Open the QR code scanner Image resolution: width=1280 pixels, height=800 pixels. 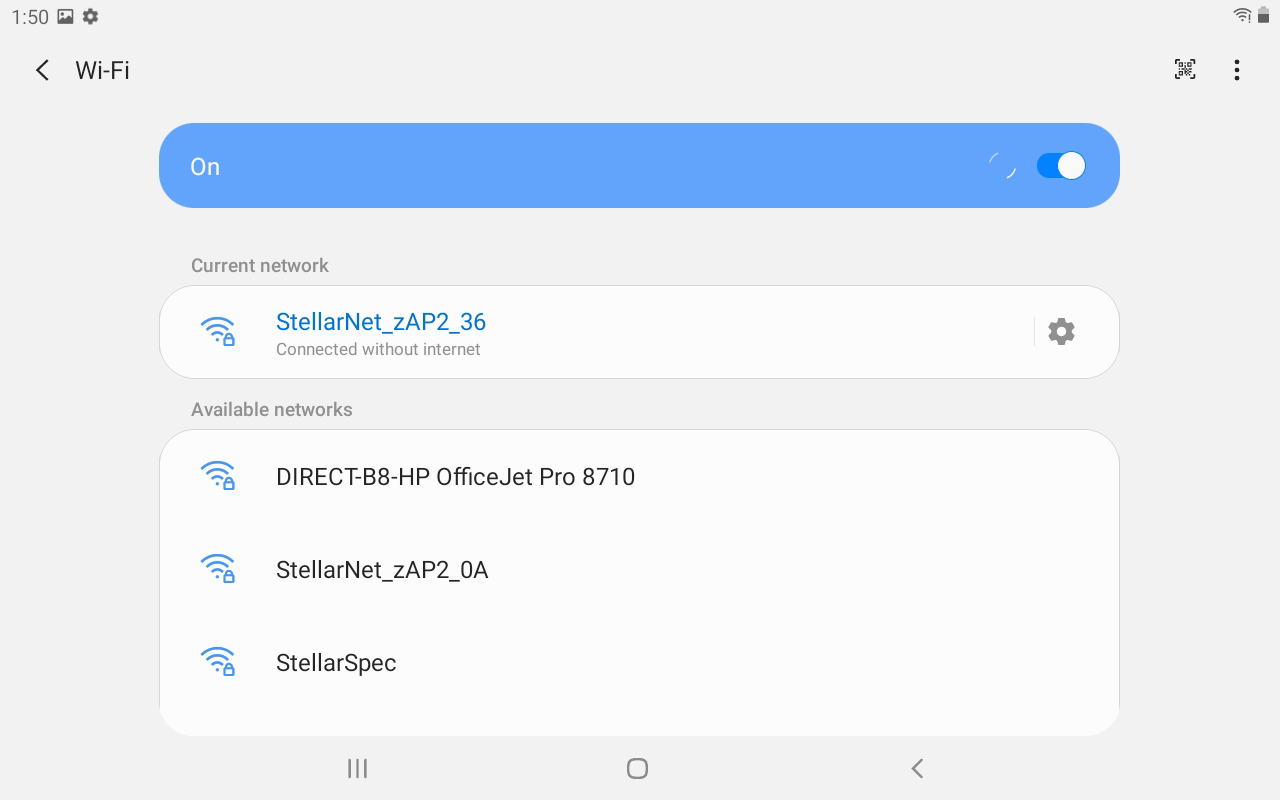coord(1185,69)
